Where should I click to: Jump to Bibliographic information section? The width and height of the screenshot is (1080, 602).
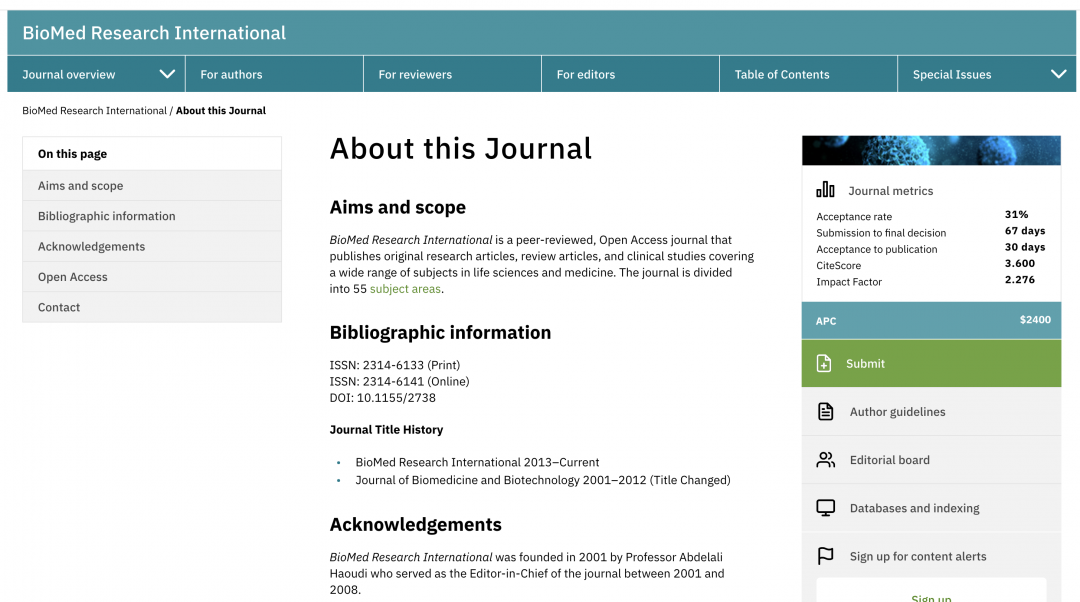pos(152,216)
